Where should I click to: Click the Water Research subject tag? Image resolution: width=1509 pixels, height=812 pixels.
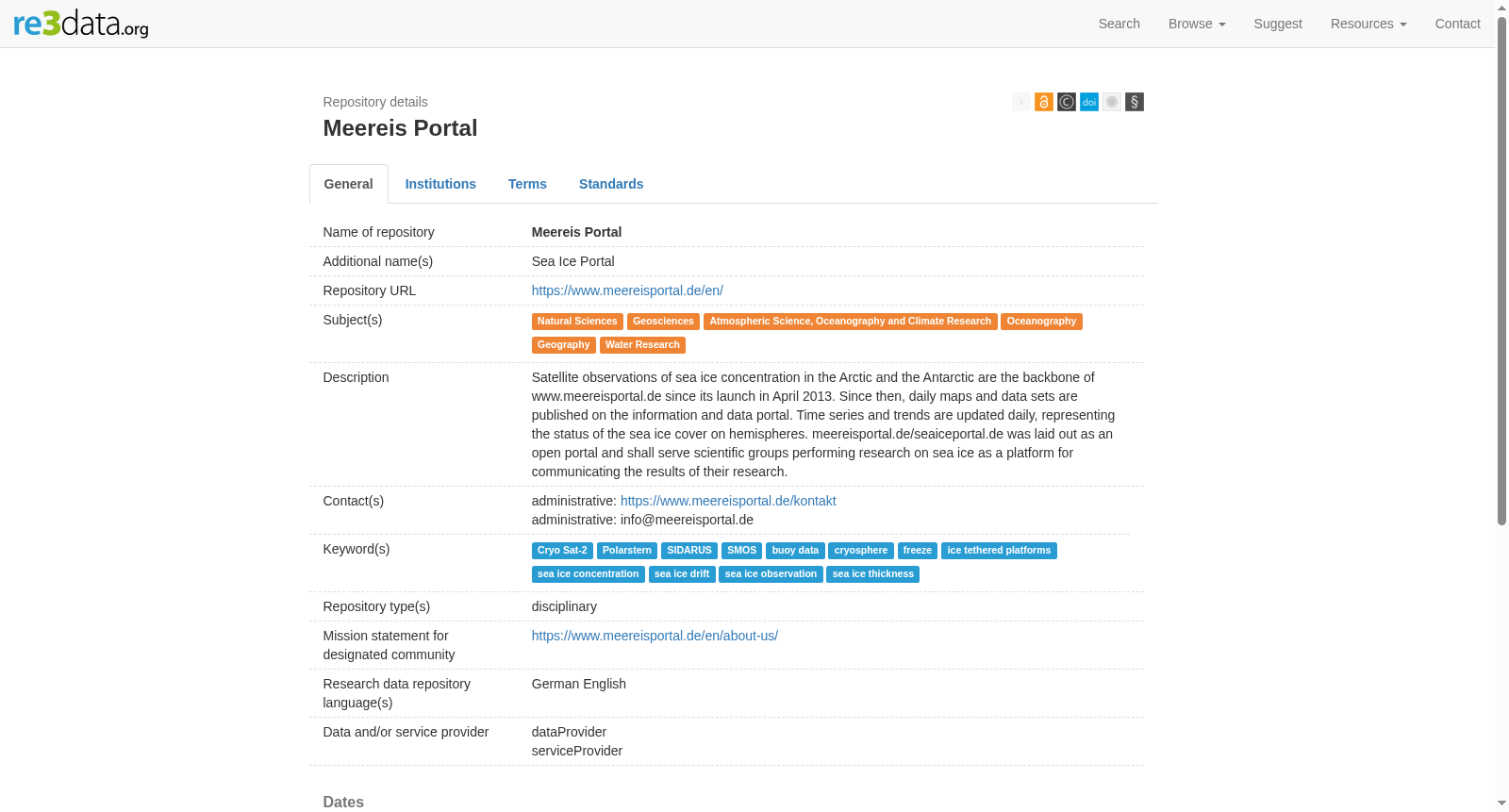[x=642, y=345]
